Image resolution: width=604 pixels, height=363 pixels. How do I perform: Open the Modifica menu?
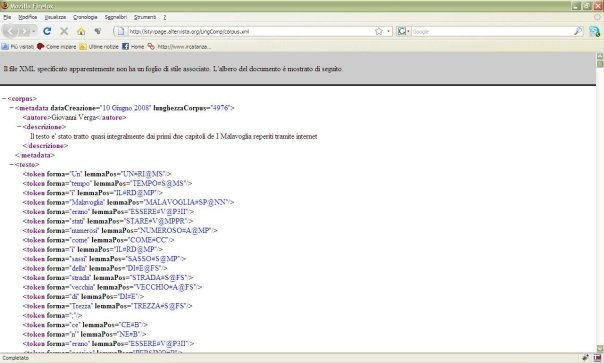(x=28, y=17)
